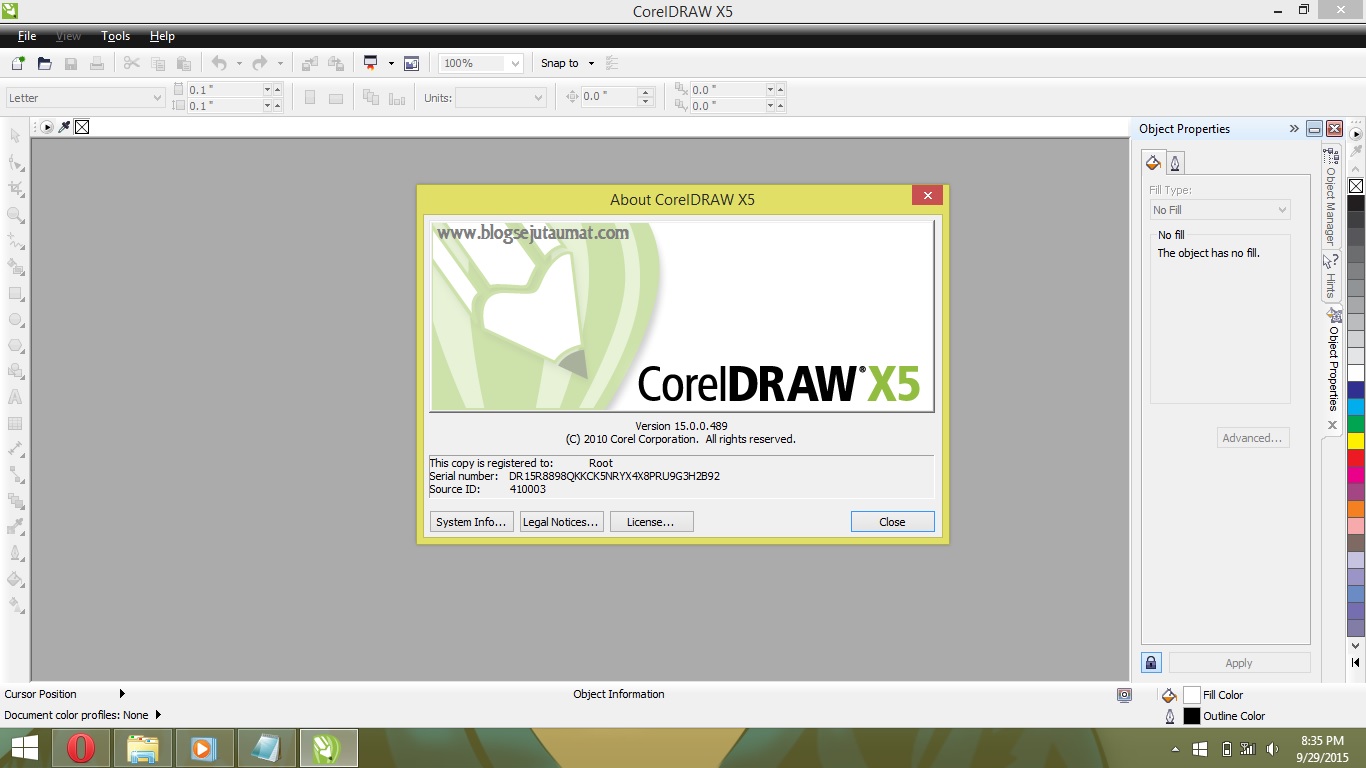
Task: Select the Crop tool
Action: pyautogui.click(x=14, y=188)
